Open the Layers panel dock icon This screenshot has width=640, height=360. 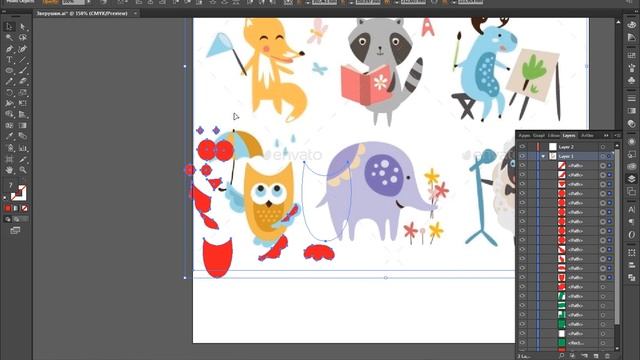(x=631, y=179)
